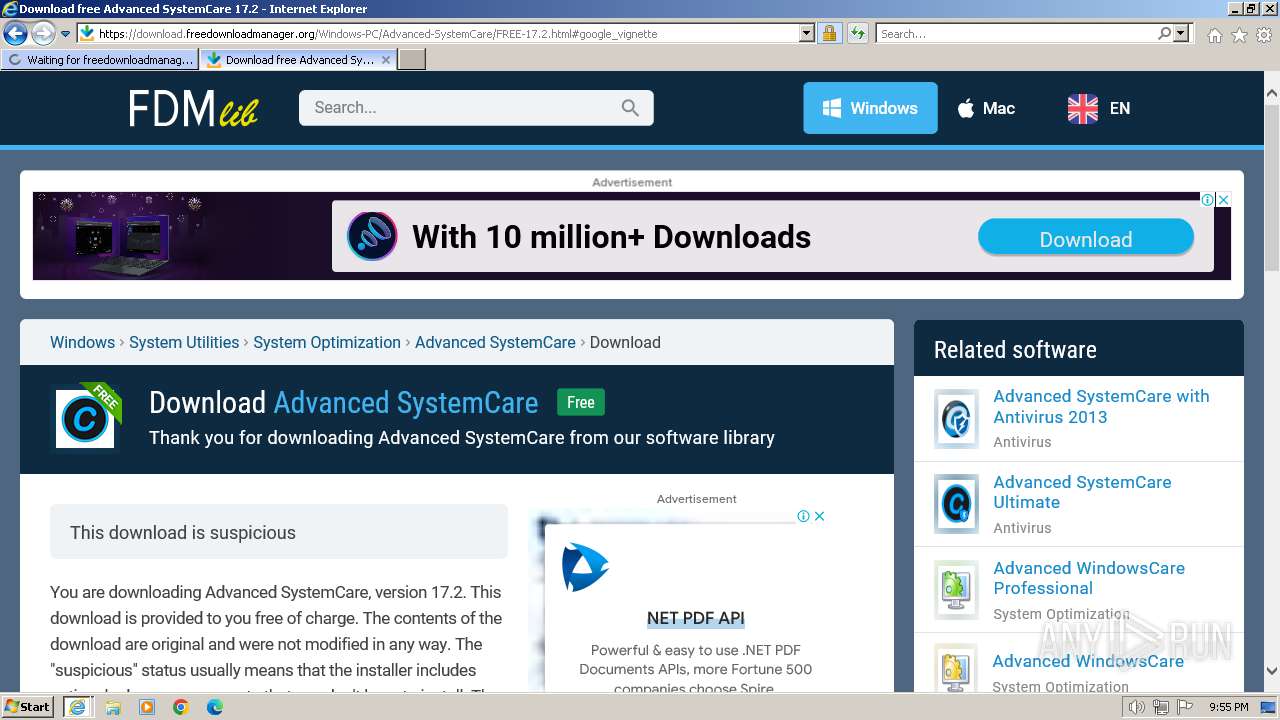
Task: Expand the address bar URL dropdown
Action: [x=807, y=34]
